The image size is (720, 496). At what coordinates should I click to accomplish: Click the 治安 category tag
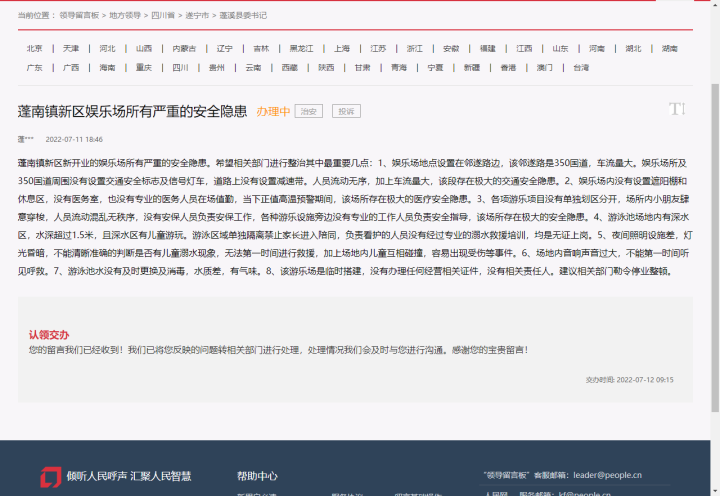coord(309,111)
